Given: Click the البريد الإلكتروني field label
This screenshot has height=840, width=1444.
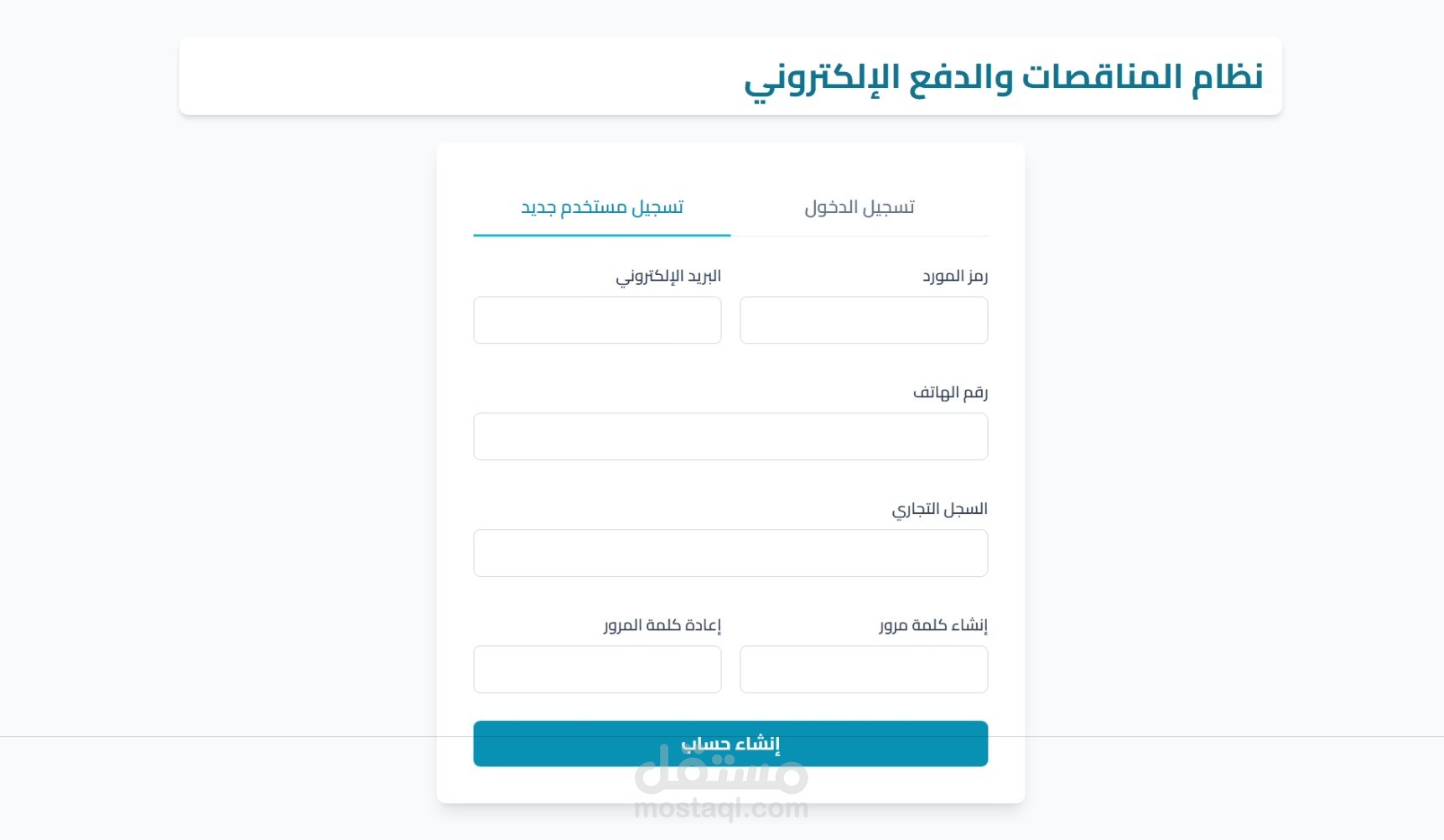Looking at the screenshot, I should [668, 276].
